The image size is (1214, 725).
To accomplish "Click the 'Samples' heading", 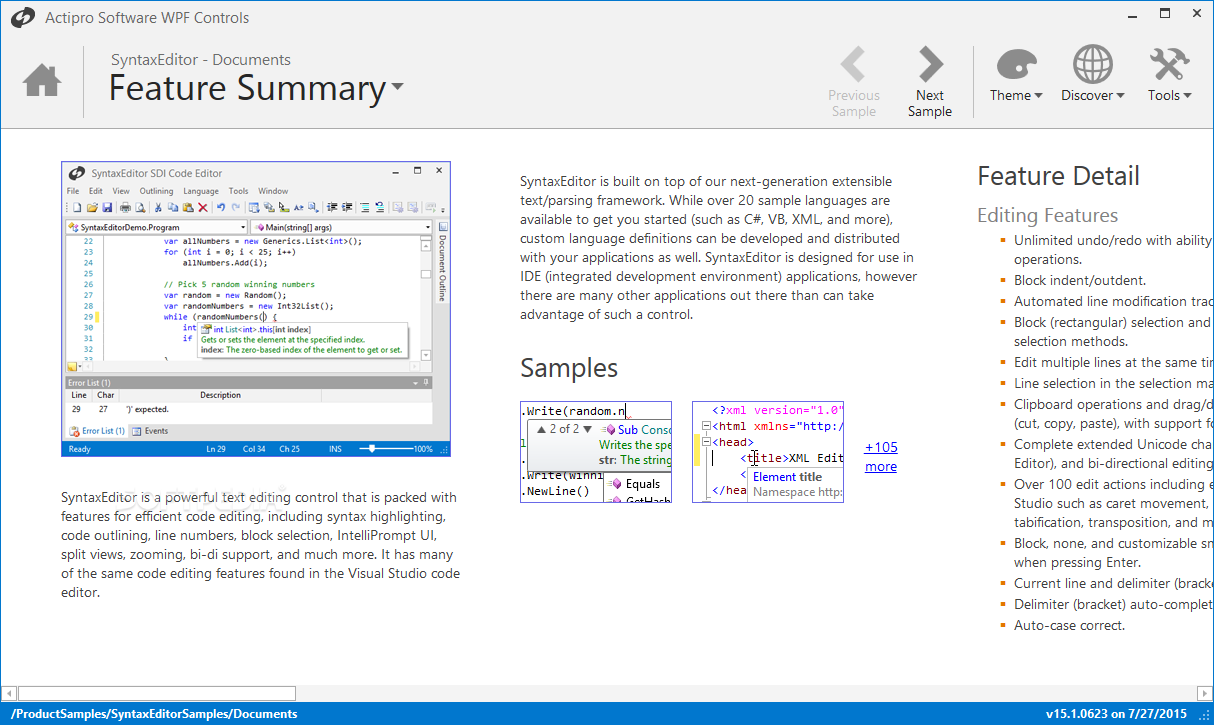I will coord(569,367).
